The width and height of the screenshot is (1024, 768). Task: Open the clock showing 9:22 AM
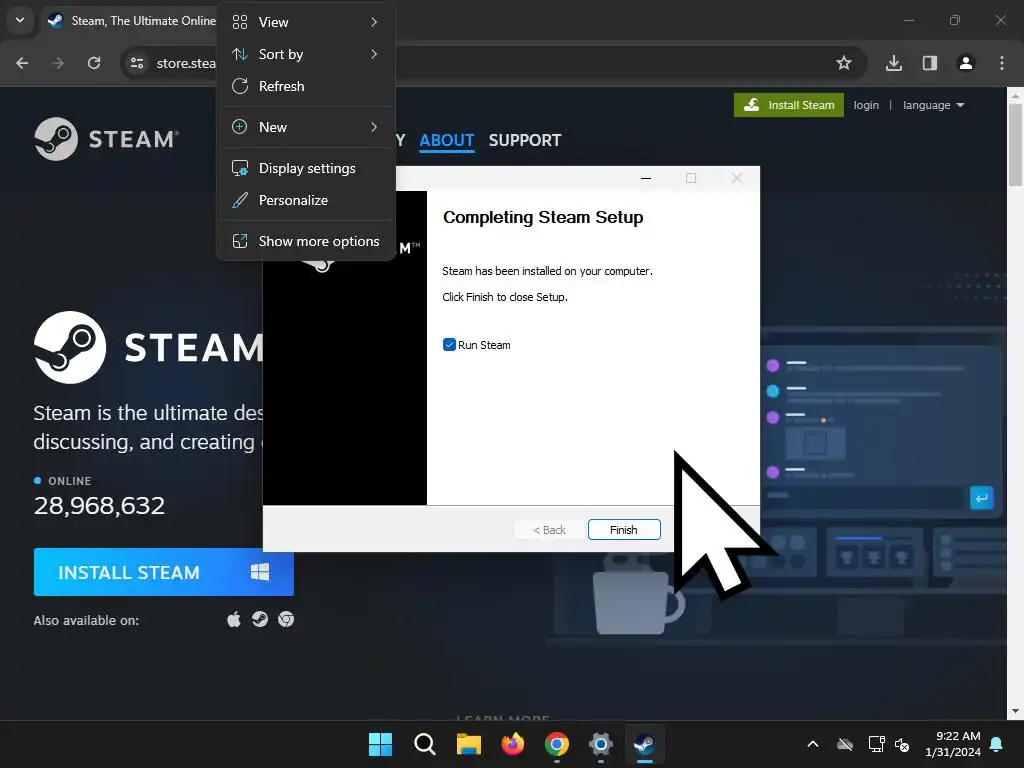[953, 744]
